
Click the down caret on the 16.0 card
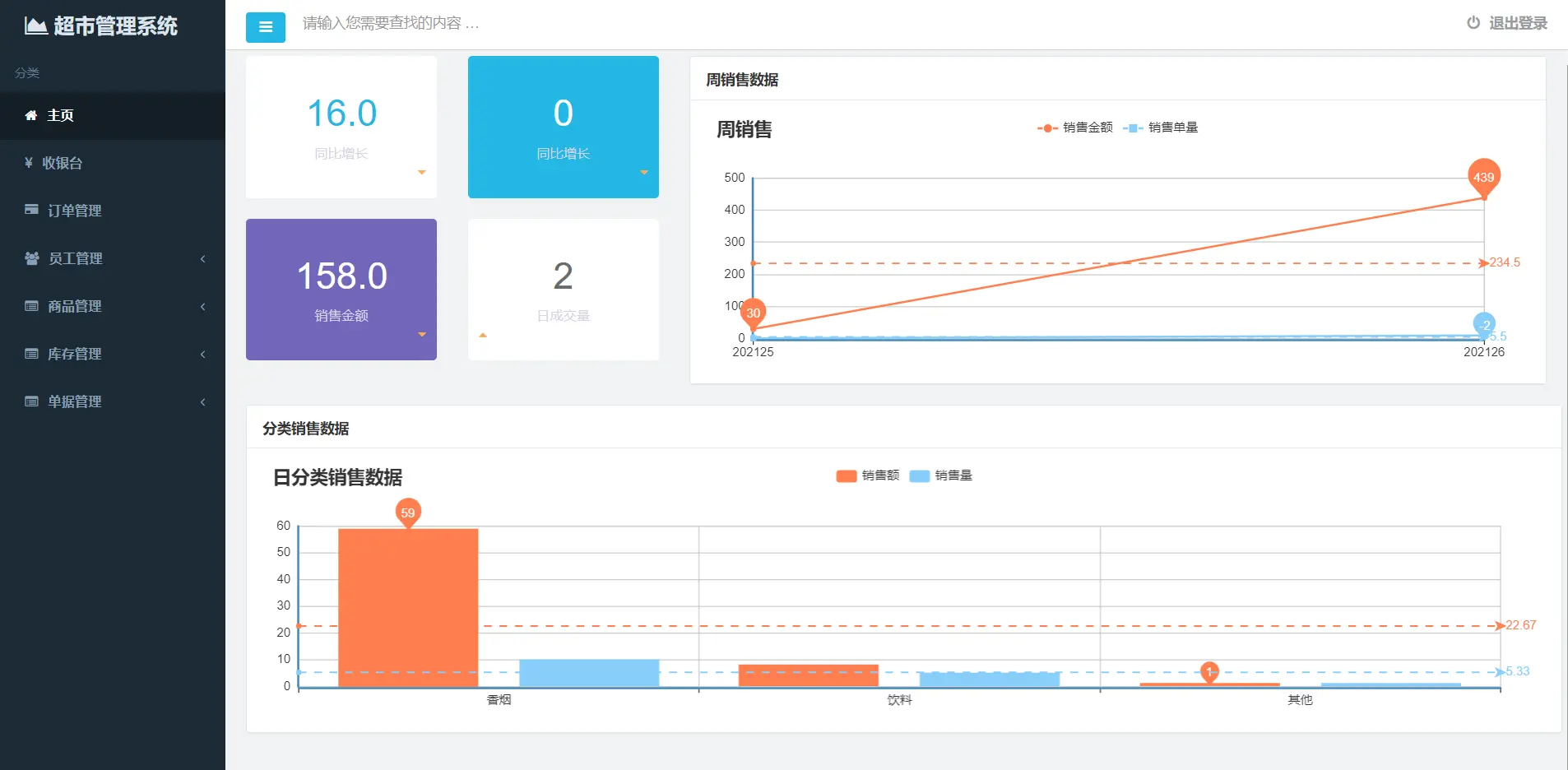pos(422,173)
